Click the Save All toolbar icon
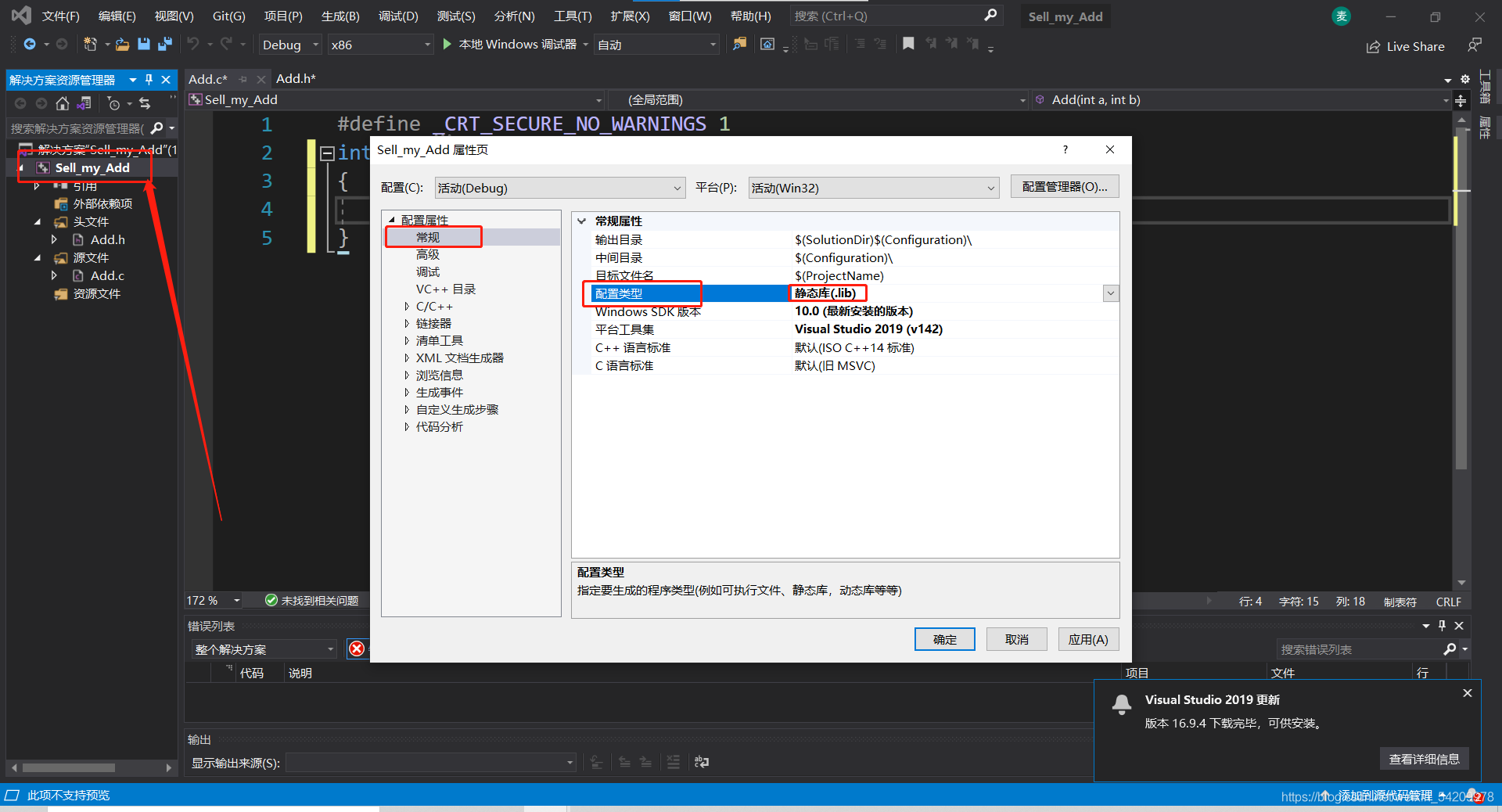This screenshot has height=812, width=1502. [x=165, y=45]
